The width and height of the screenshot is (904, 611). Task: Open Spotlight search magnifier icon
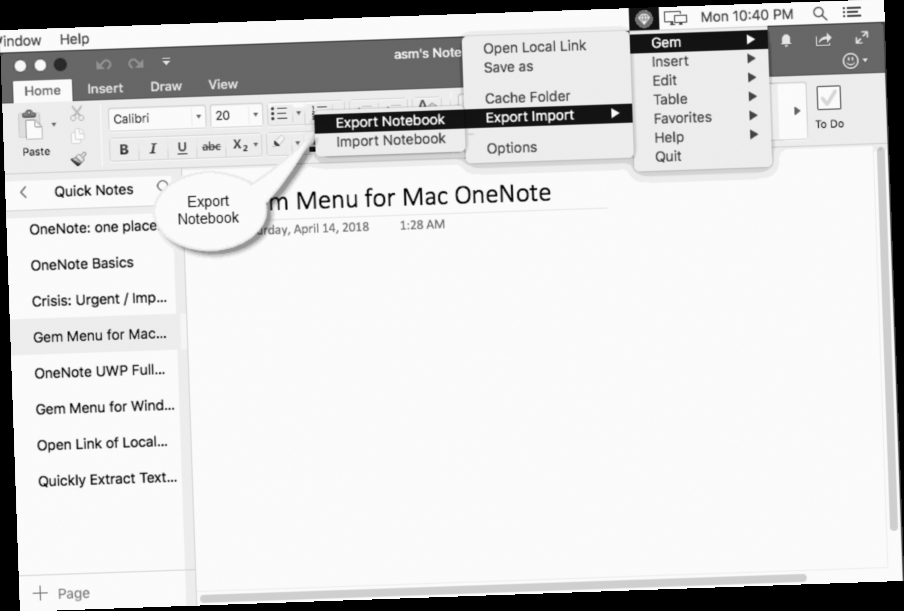(819, 14)
